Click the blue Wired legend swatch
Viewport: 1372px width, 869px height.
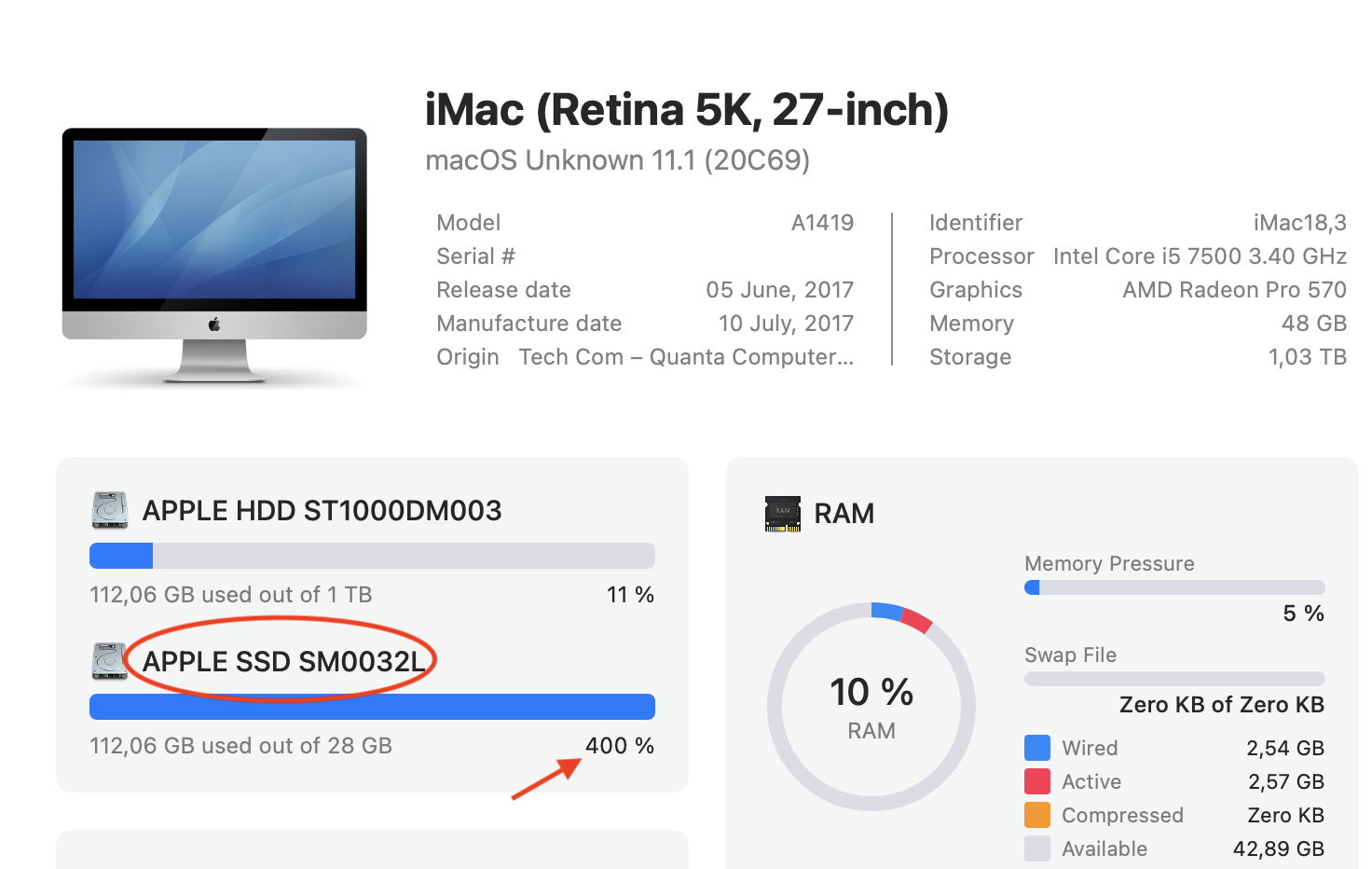tap(1037, 748)
